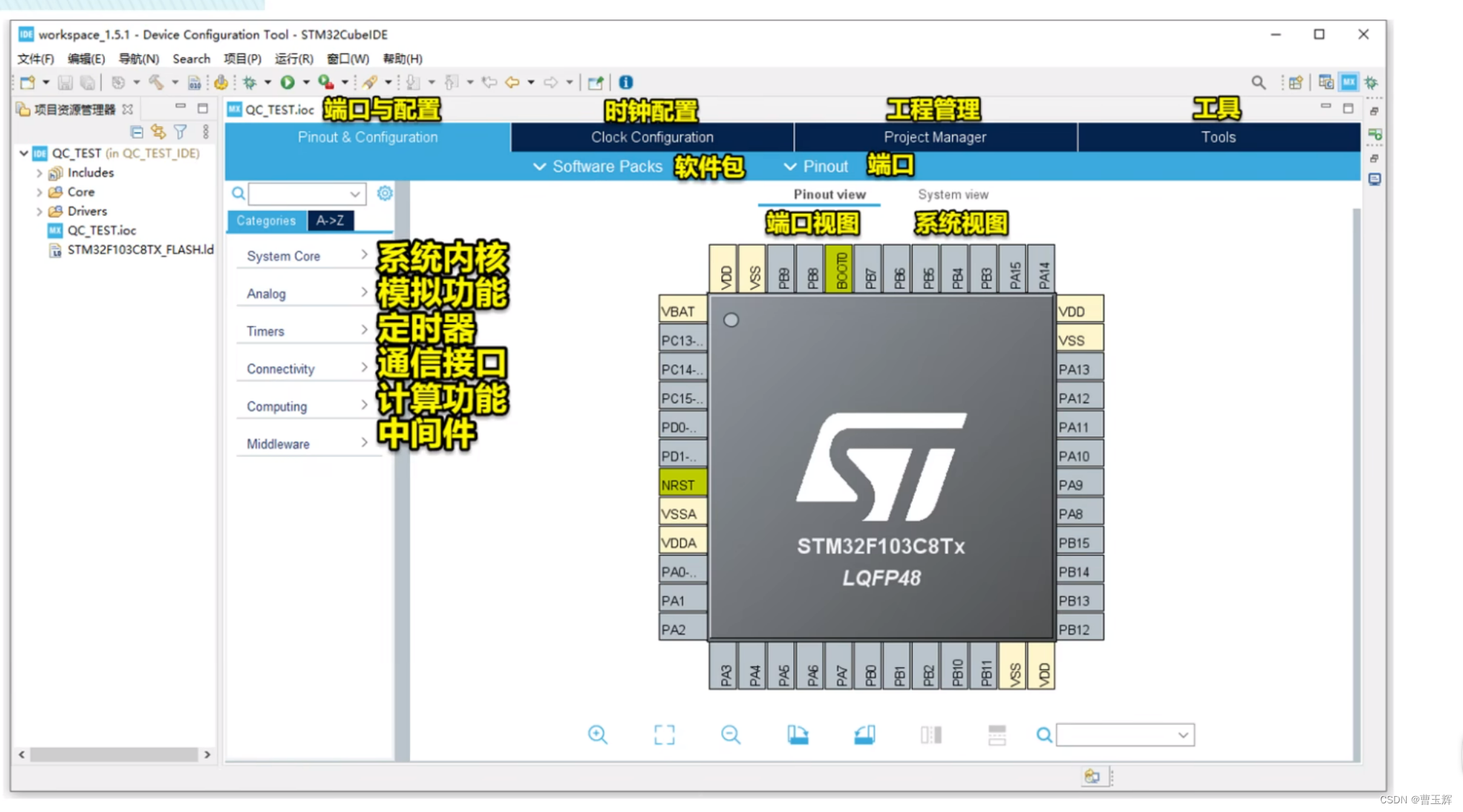The height and width of the screenshot is (812, 1463).
Task: Select the Categories list toggle
Action: click(x=266, y=220)
